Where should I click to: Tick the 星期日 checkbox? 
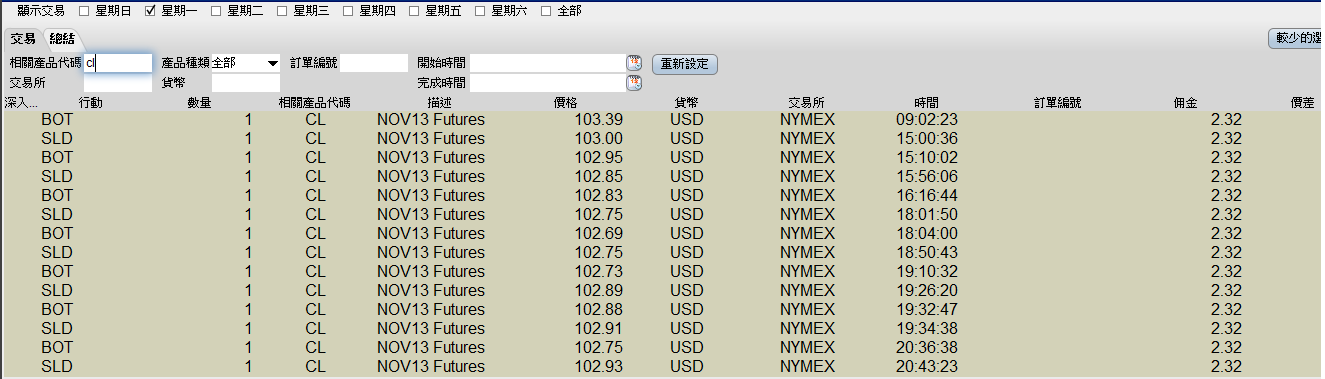click(x=84, y=11)
